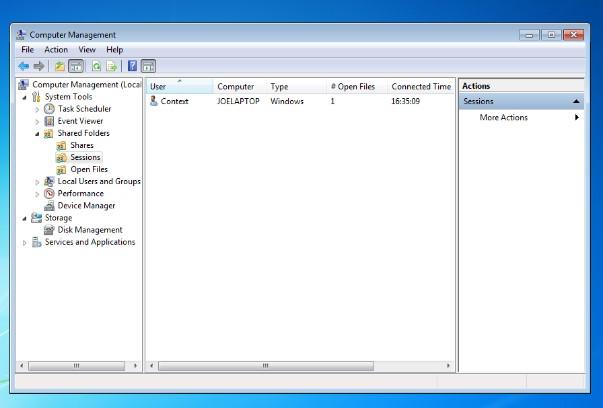Go back with the blue Back arrow
603x408 pixels.
click(24, 66)
